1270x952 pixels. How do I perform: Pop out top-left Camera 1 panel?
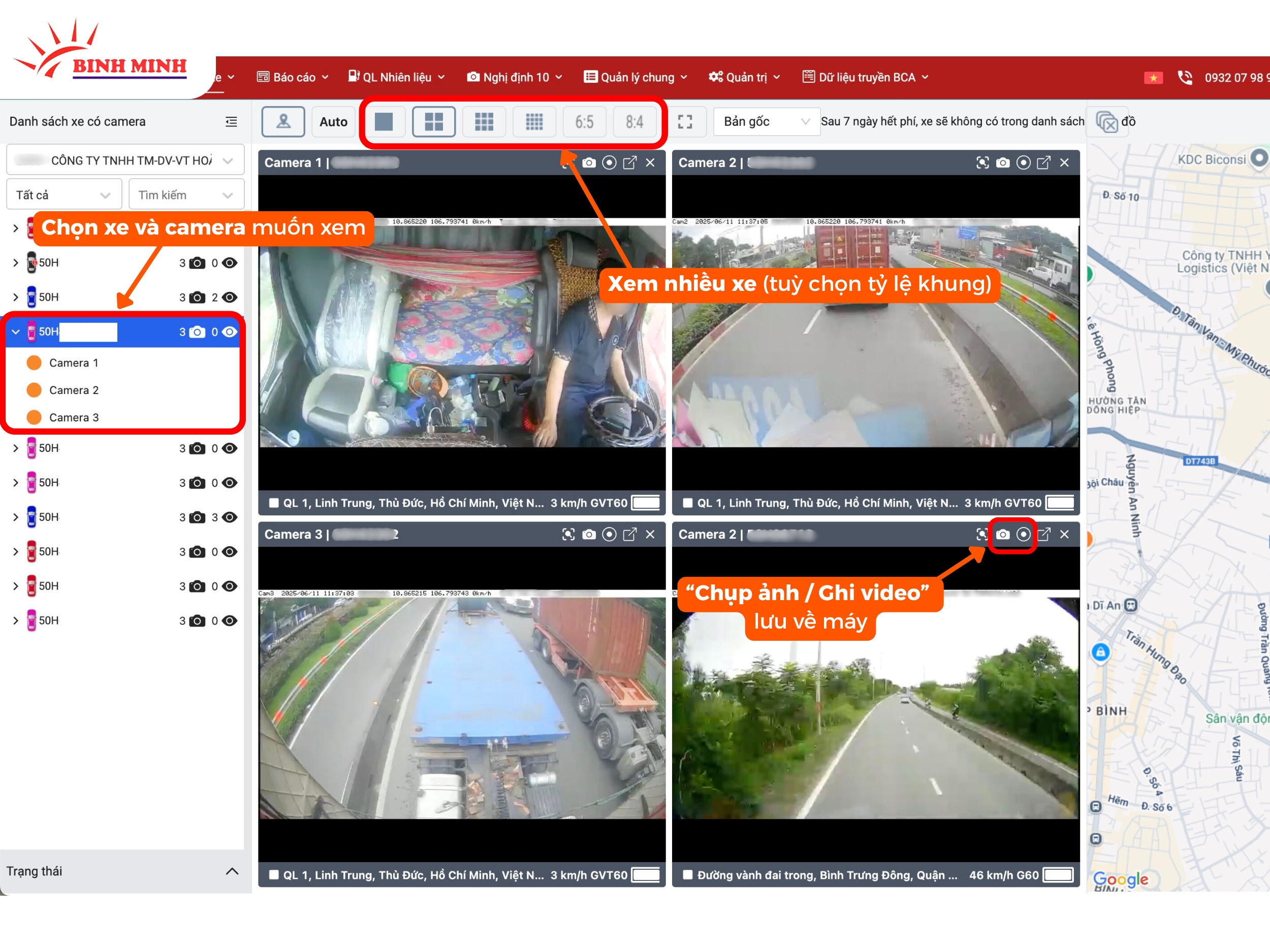coord(630,163)
